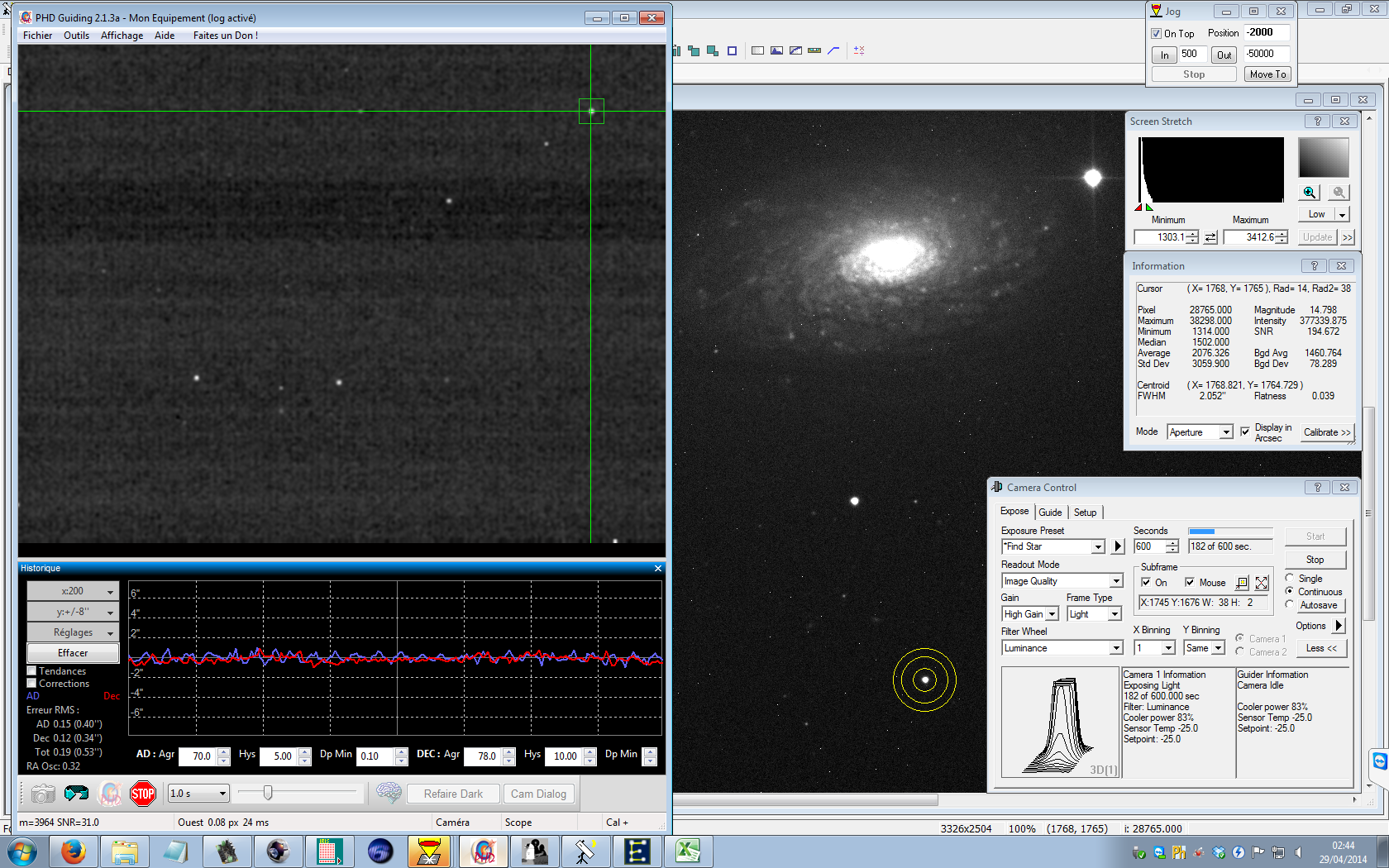Open the Frame Type dropdown showing Light
This screenshot has width=1389, height=868.
click(x=1093, y=613)
